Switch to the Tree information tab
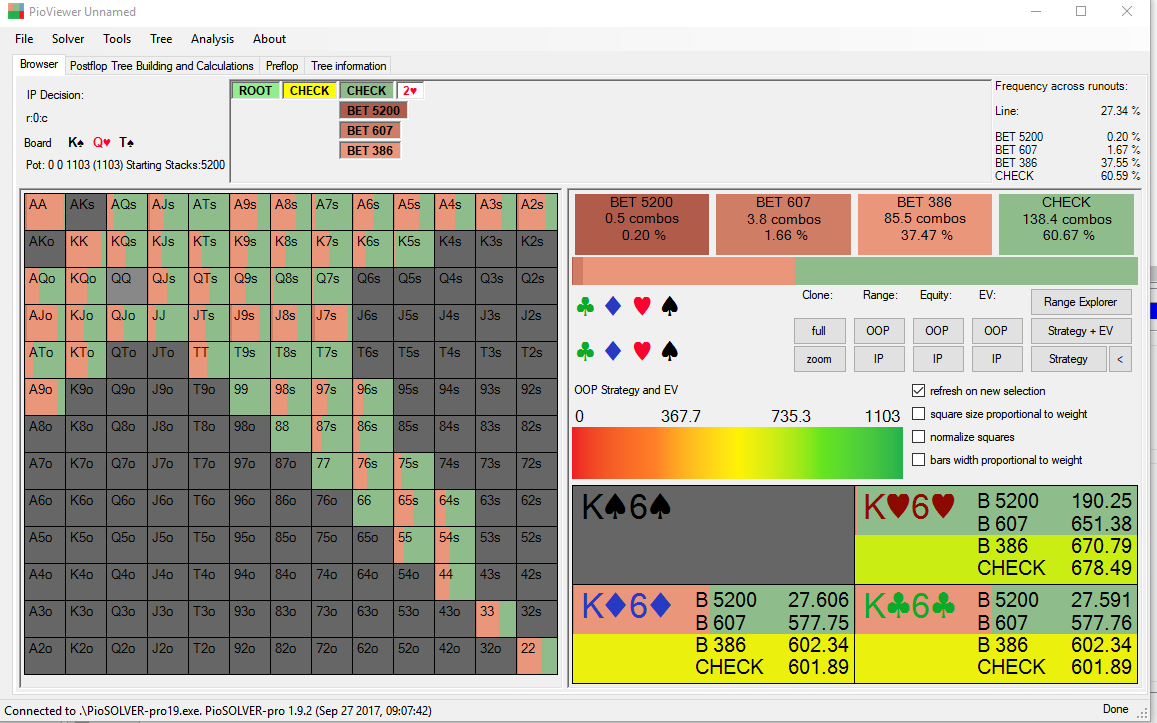 click(348, 66)
